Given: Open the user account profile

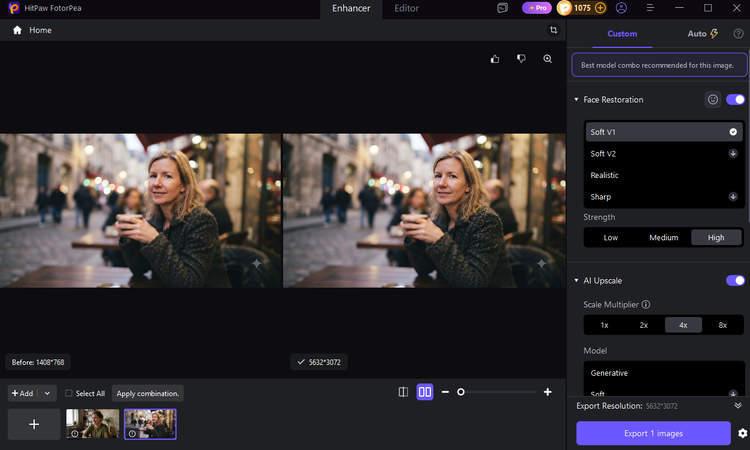Looking at the screenshot, I should click(621, 8).
